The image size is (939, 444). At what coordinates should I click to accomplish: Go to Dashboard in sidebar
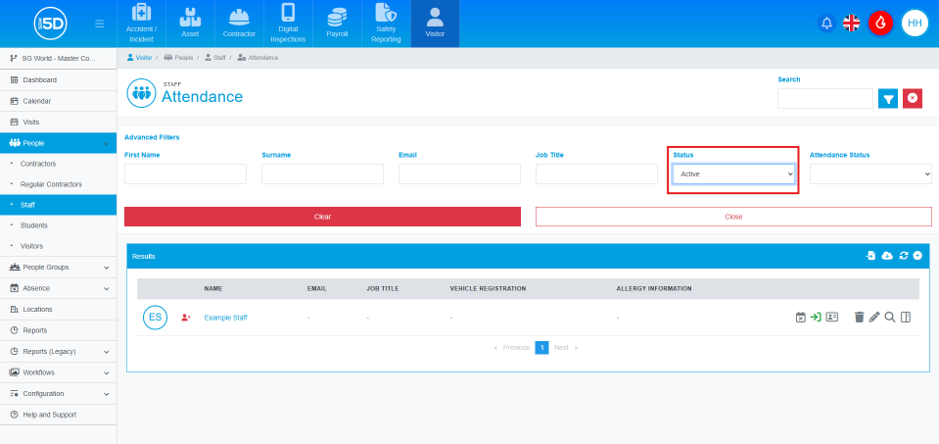click(x=58, y=80)
